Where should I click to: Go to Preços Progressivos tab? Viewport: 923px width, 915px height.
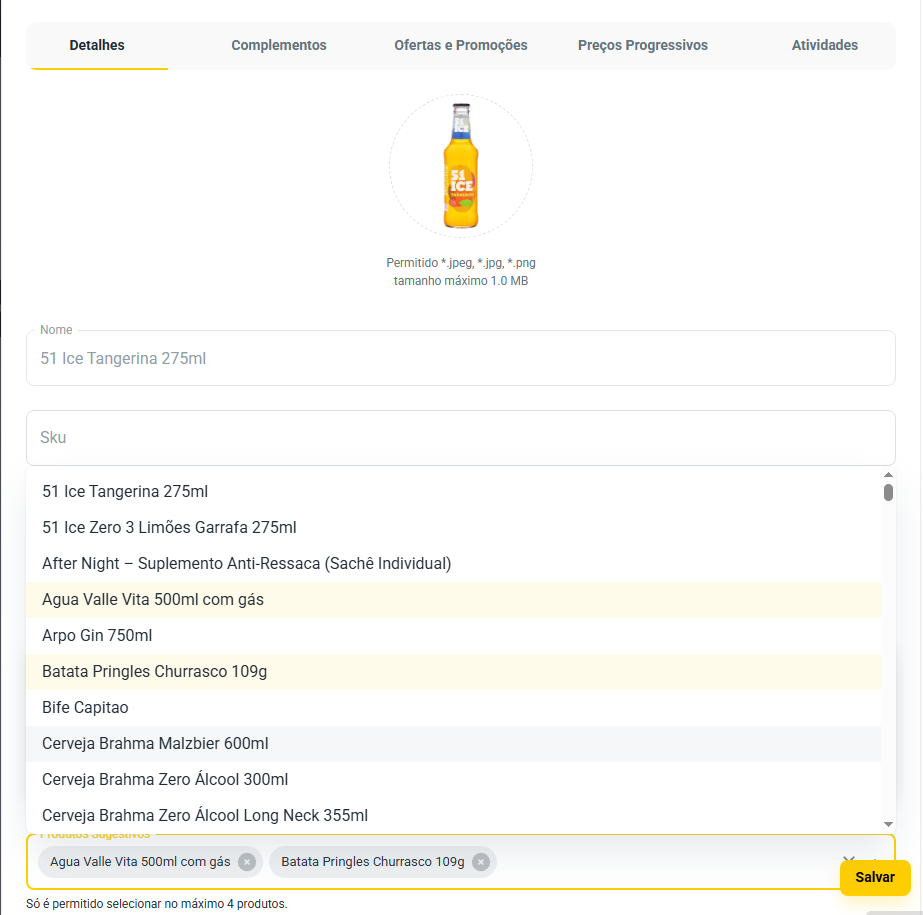coord(642,45)
